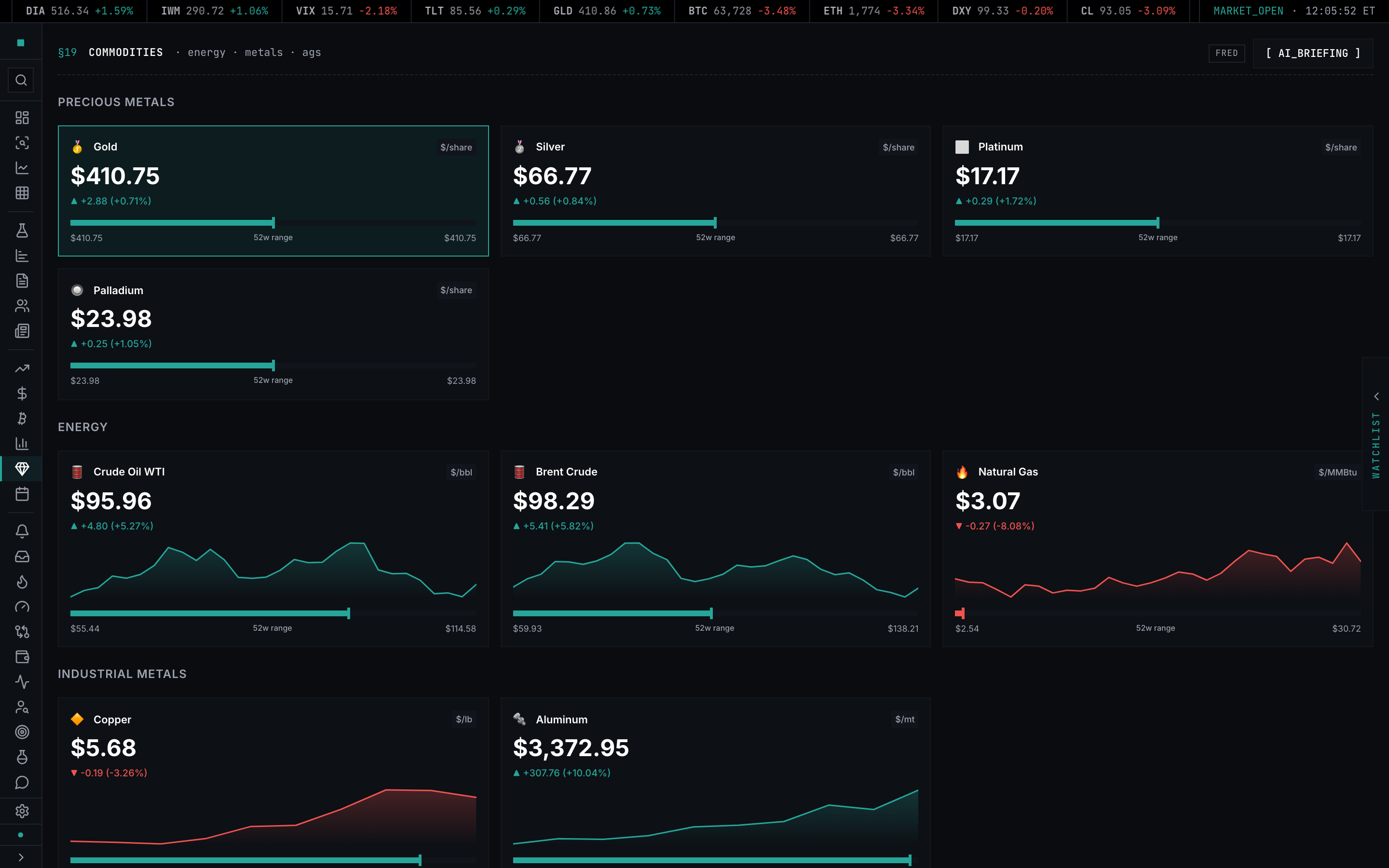Screen dimensions: 1389x868
Task: Open the settings gear icon
Action: tap(22, 811)
